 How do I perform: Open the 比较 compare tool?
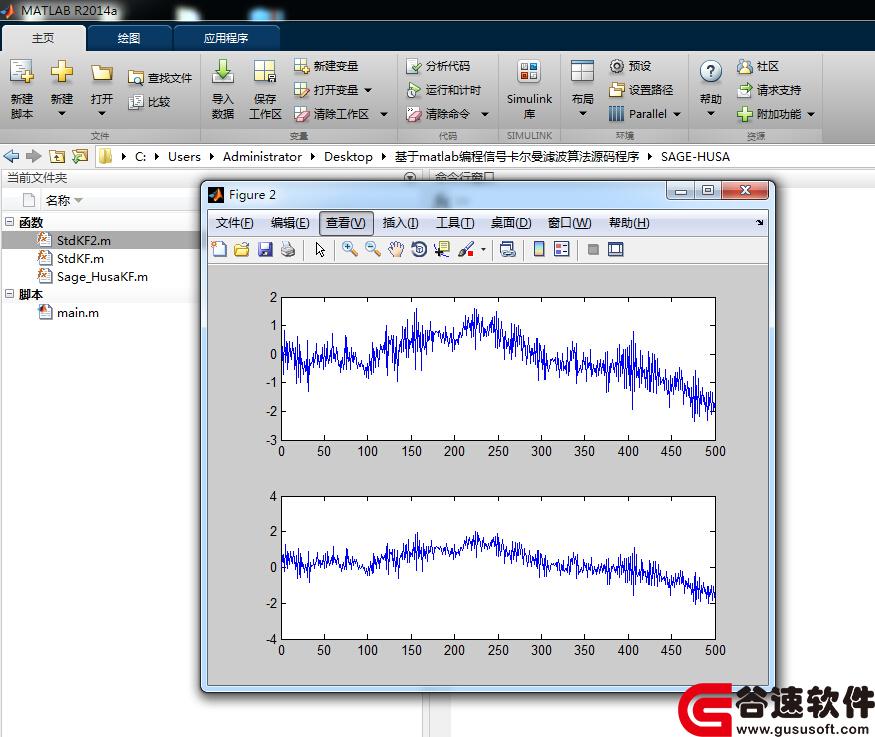click(x=149, y=102)
